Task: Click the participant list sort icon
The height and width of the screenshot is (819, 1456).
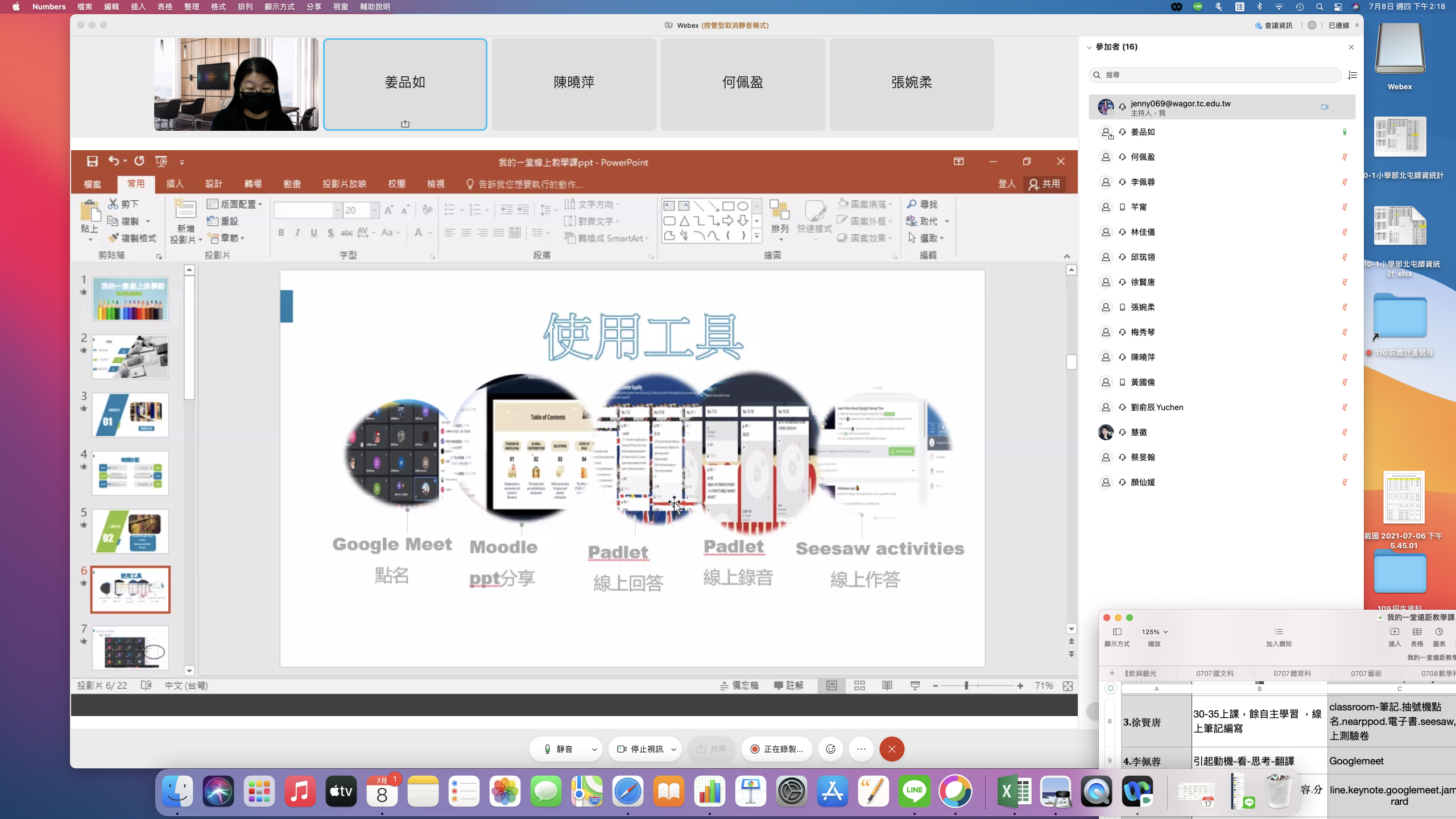Action: click(1352, 75)
